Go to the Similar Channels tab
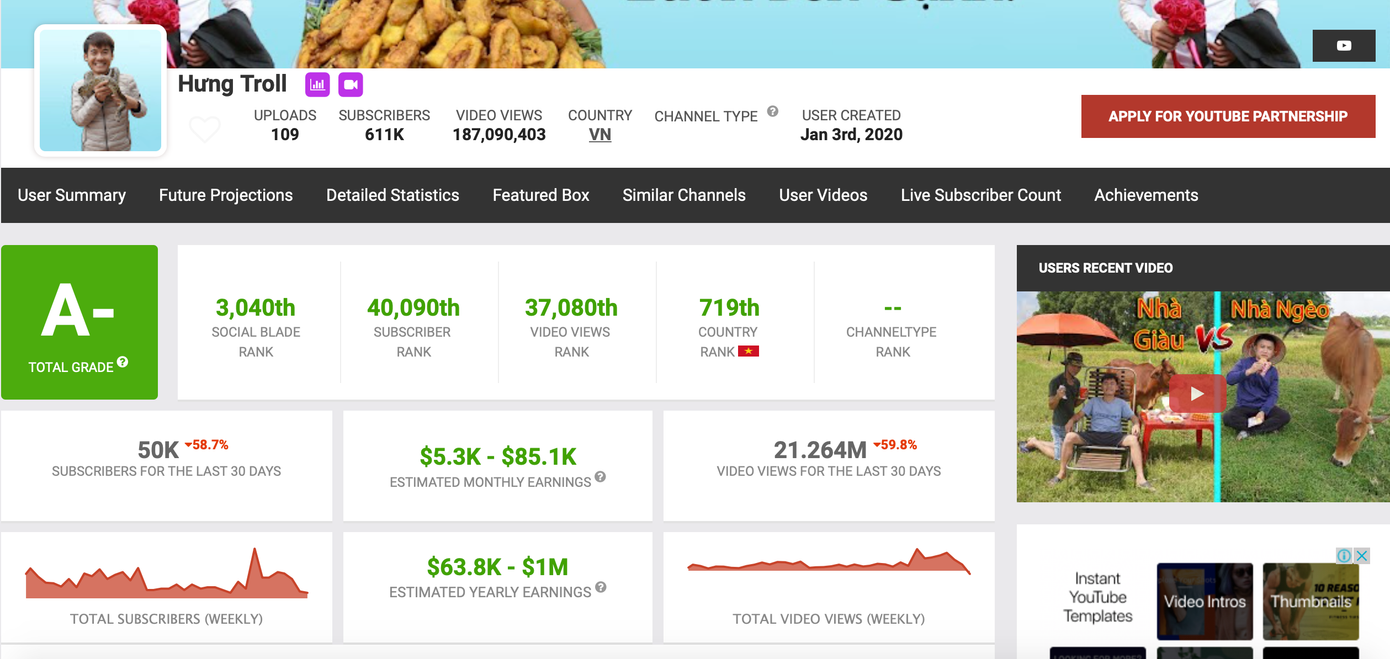The height and width of the screenshot is (659, 1390). point(684,195)
